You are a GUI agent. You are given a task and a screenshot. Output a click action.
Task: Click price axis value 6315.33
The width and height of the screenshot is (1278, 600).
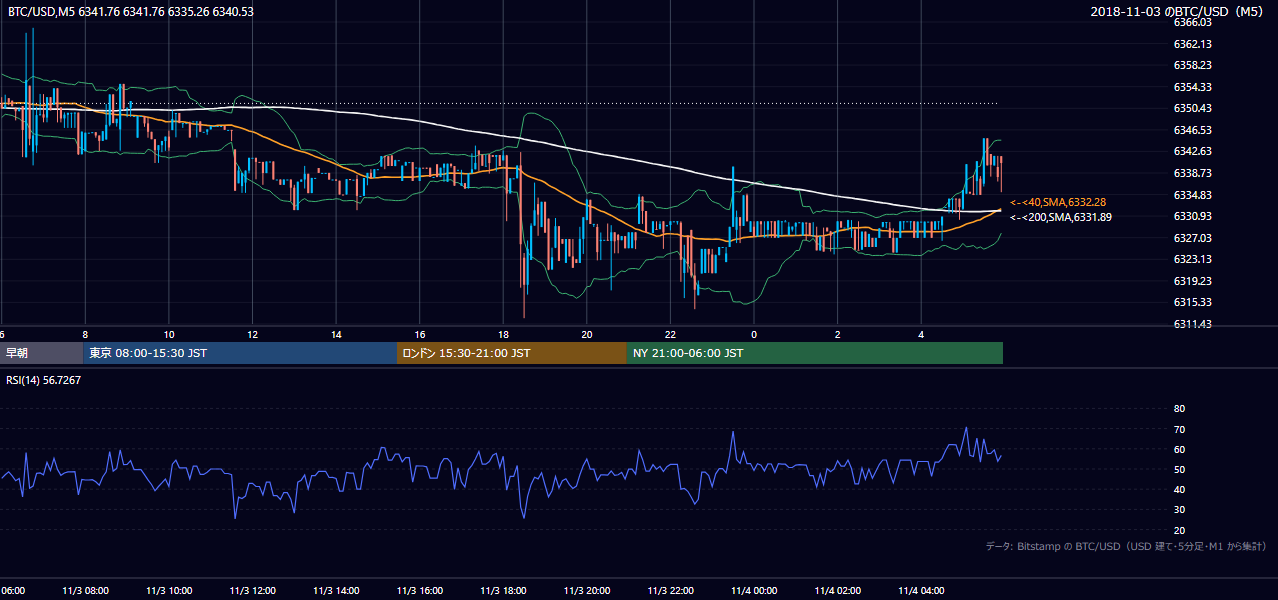(1192, 302)
